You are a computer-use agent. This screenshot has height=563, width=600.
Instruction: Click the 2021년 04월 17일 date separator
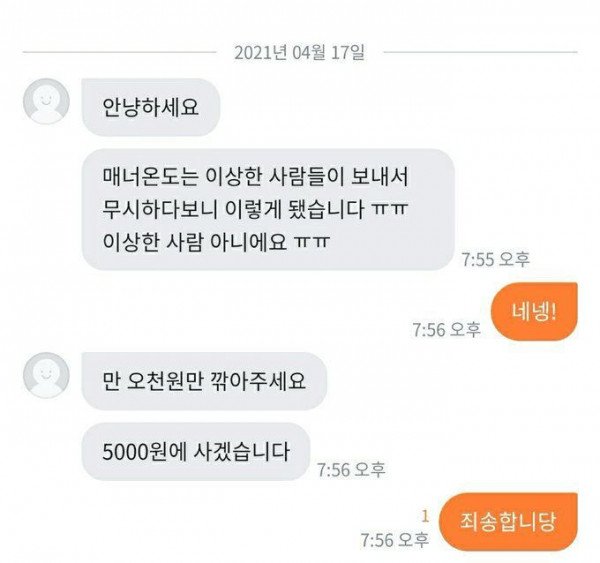[x=300, y=52]
